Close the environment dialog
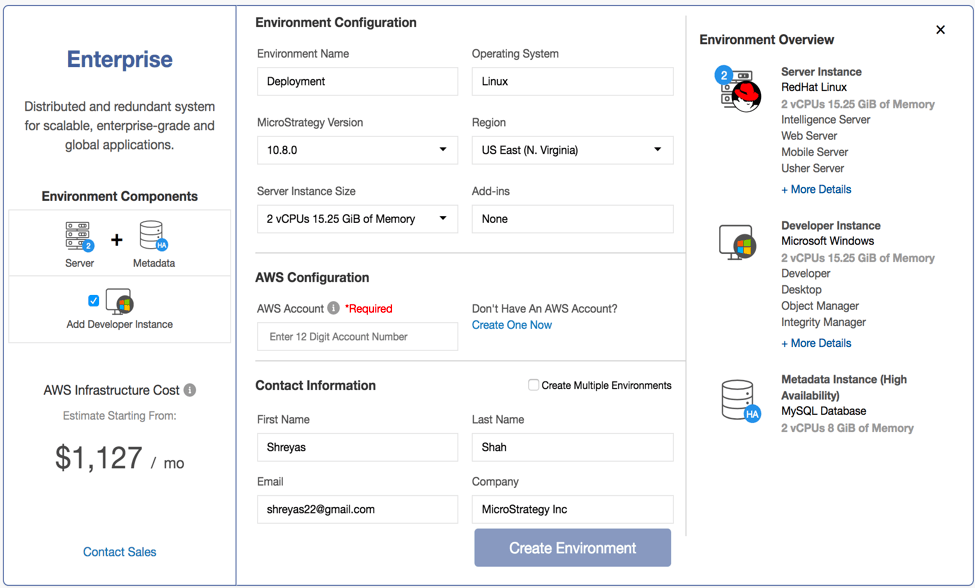The image size is (975, 588). point(940,30)
